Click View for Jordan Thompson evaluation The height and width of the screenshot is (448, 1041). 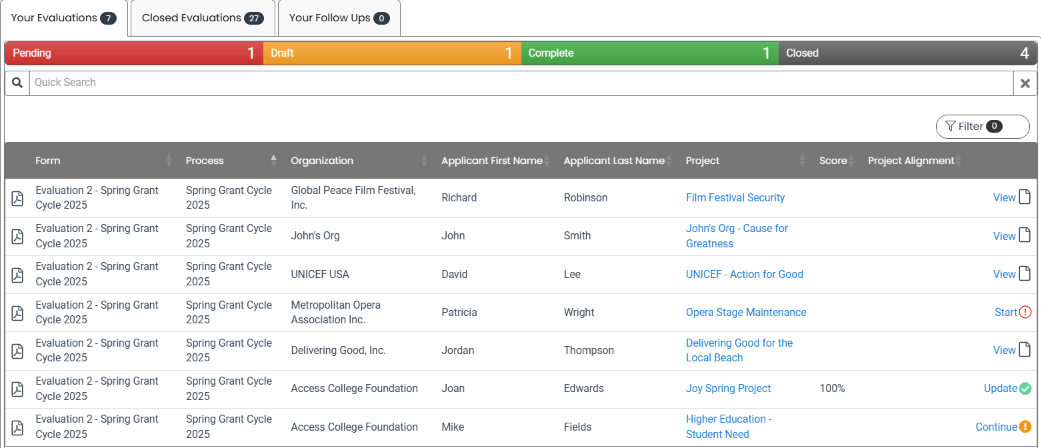coord(1004,350)
